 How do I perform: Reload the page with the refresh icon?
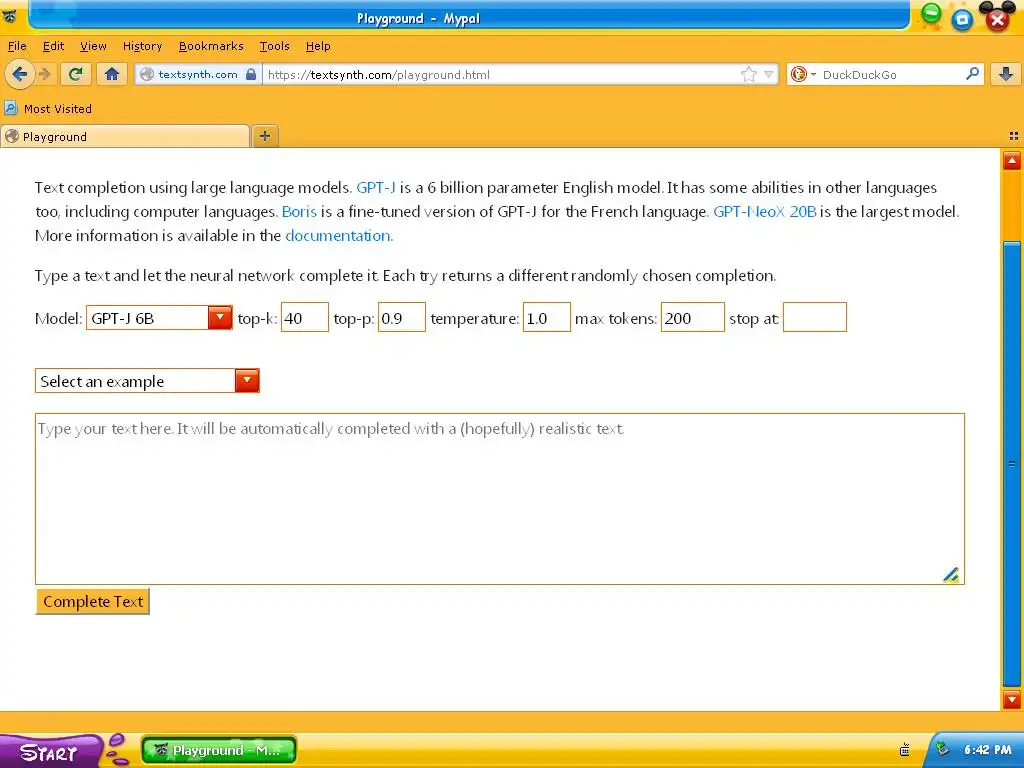76,74
